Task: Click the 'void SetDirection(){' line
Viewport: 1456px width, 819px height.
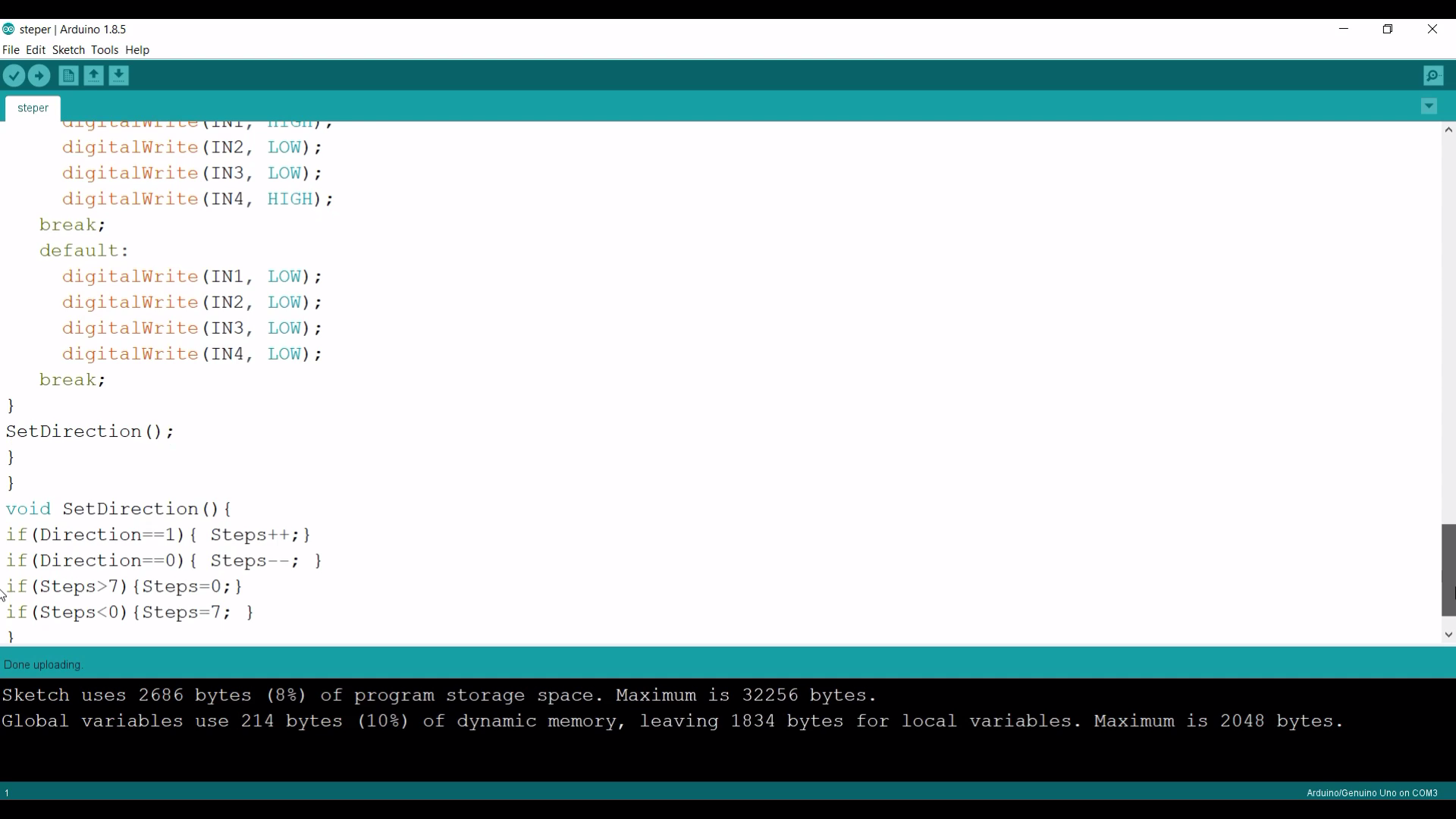Action: click(119, 509)
